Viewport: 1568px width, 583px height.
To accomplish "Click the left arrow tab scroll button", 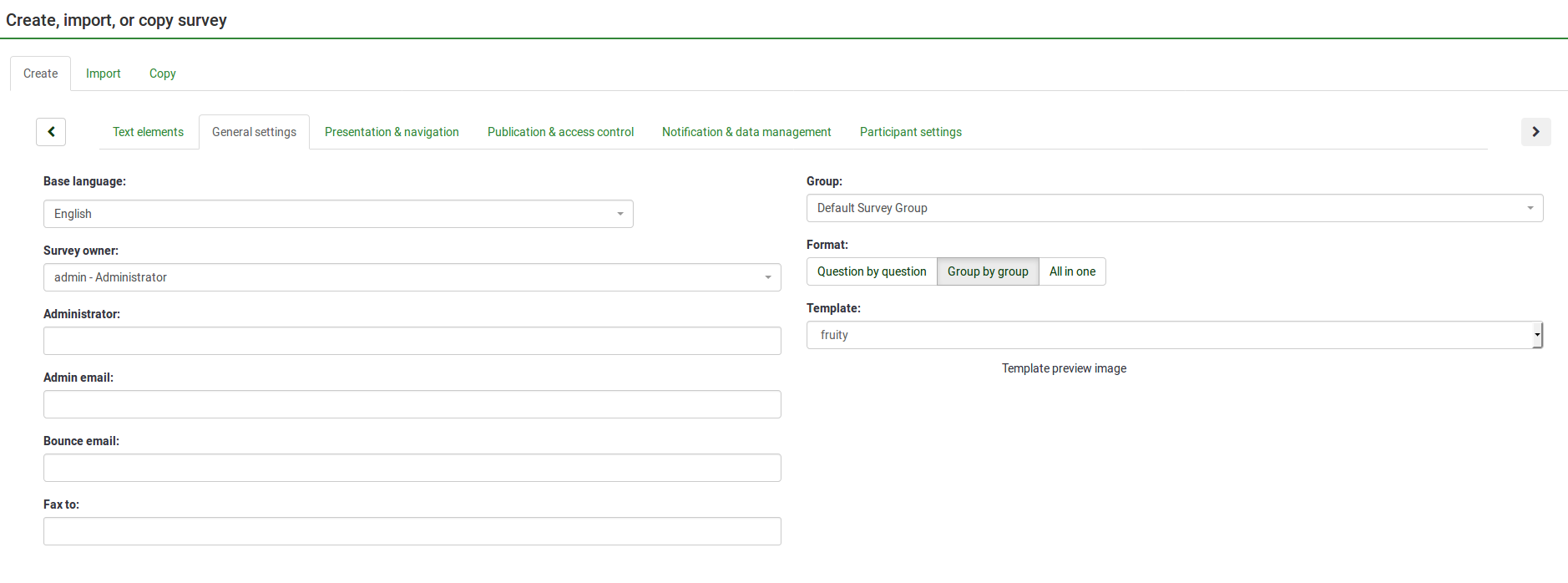I will (x=51, y=132).
